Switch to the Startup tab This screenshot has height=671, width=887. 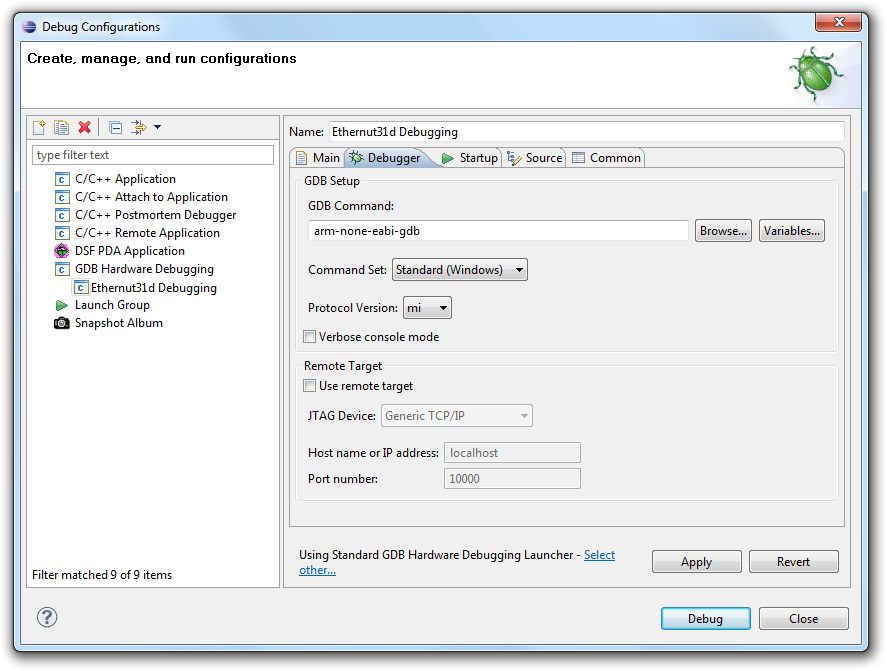[470, 158]
